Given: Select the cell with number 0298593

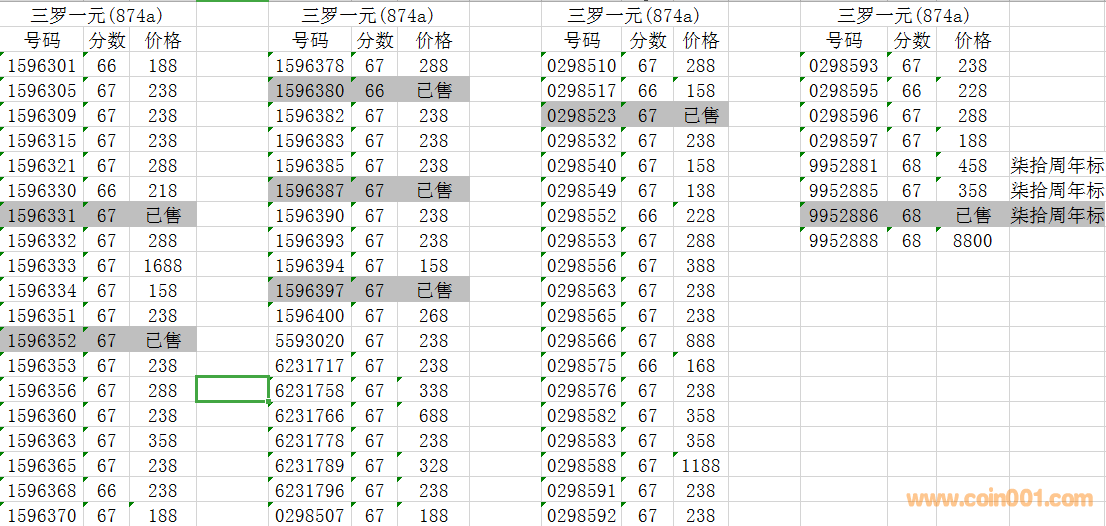Looking at the screenshot, I should point(844,66).
